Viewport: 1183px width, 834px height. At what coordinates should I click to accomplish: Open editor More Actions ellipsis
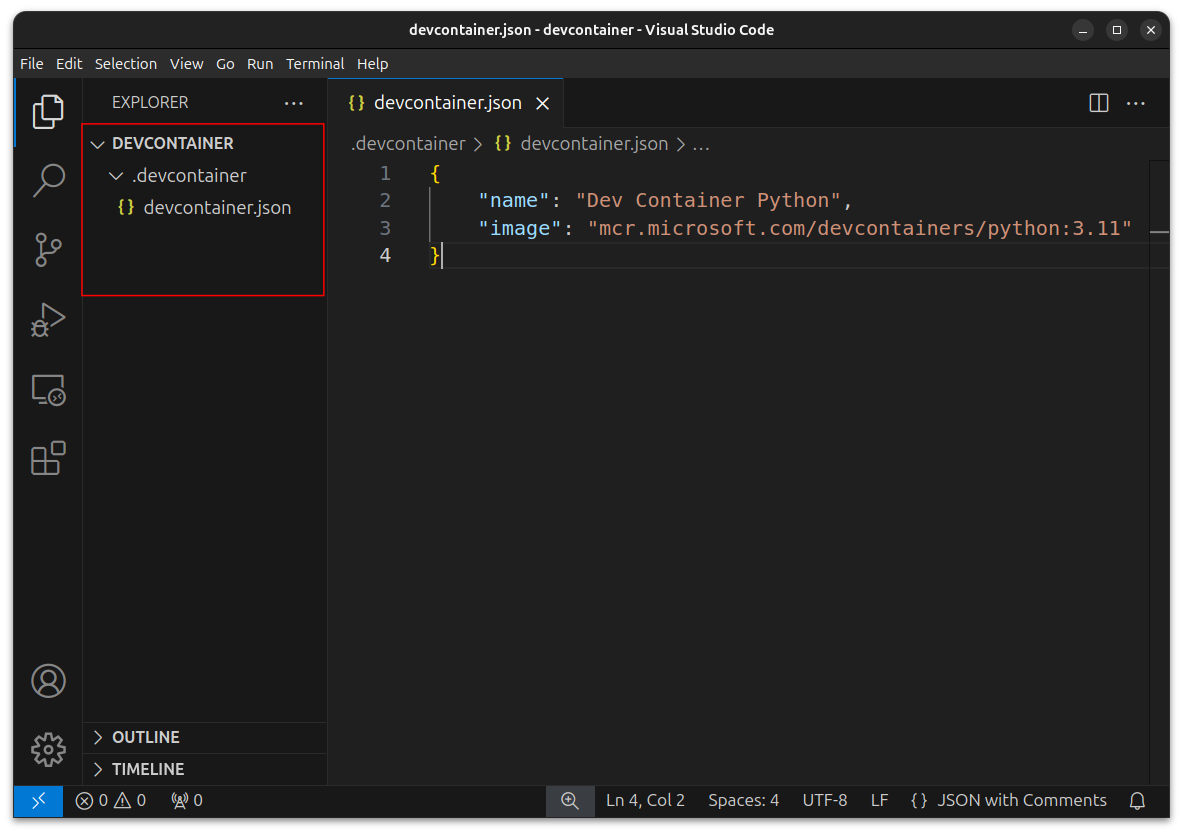click(1135, 103)
